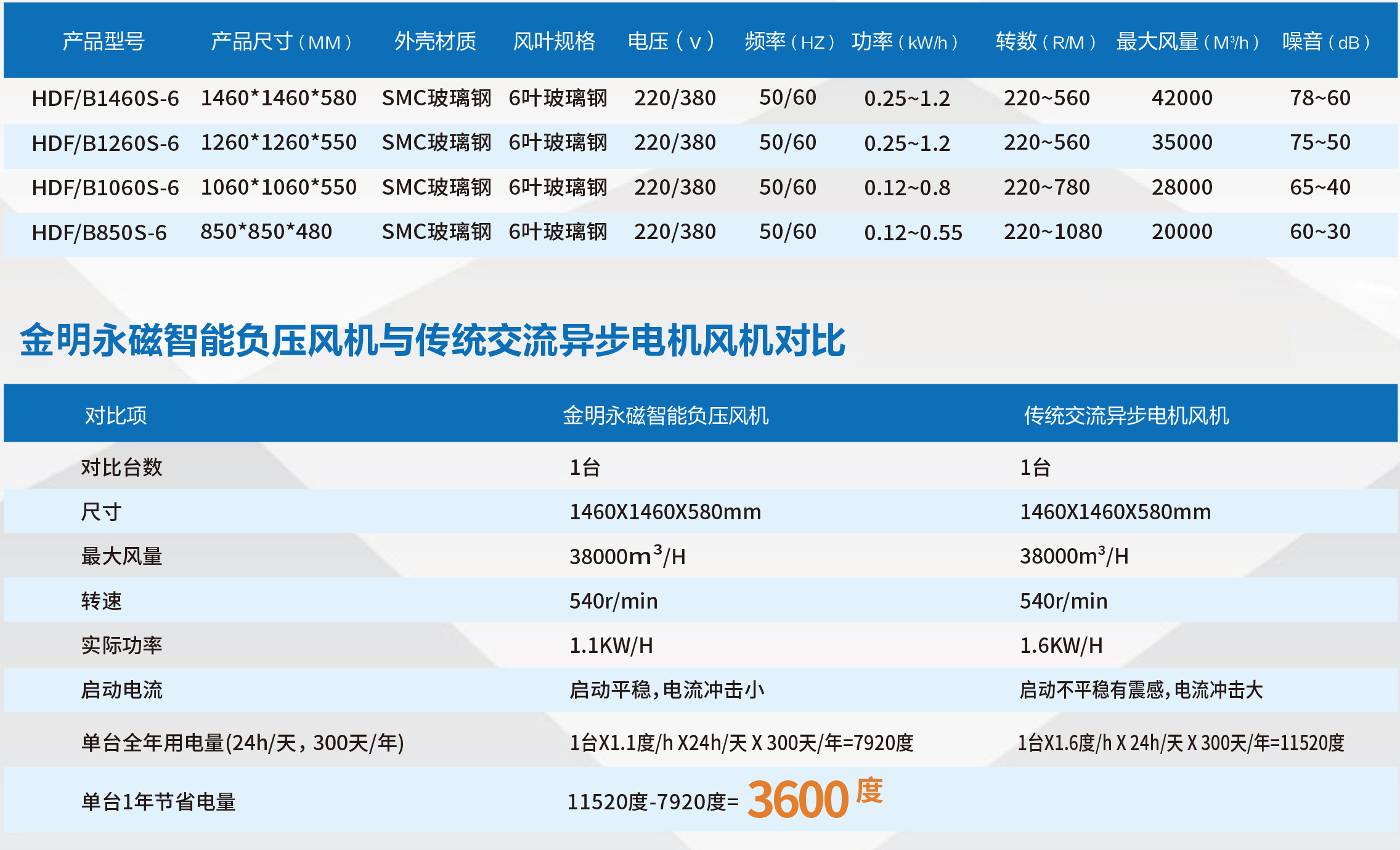The height and width of the screenshot is (850, 1400).
Task: Click the 传统交流异步电机风机 column header
Action: point(1126,415)
